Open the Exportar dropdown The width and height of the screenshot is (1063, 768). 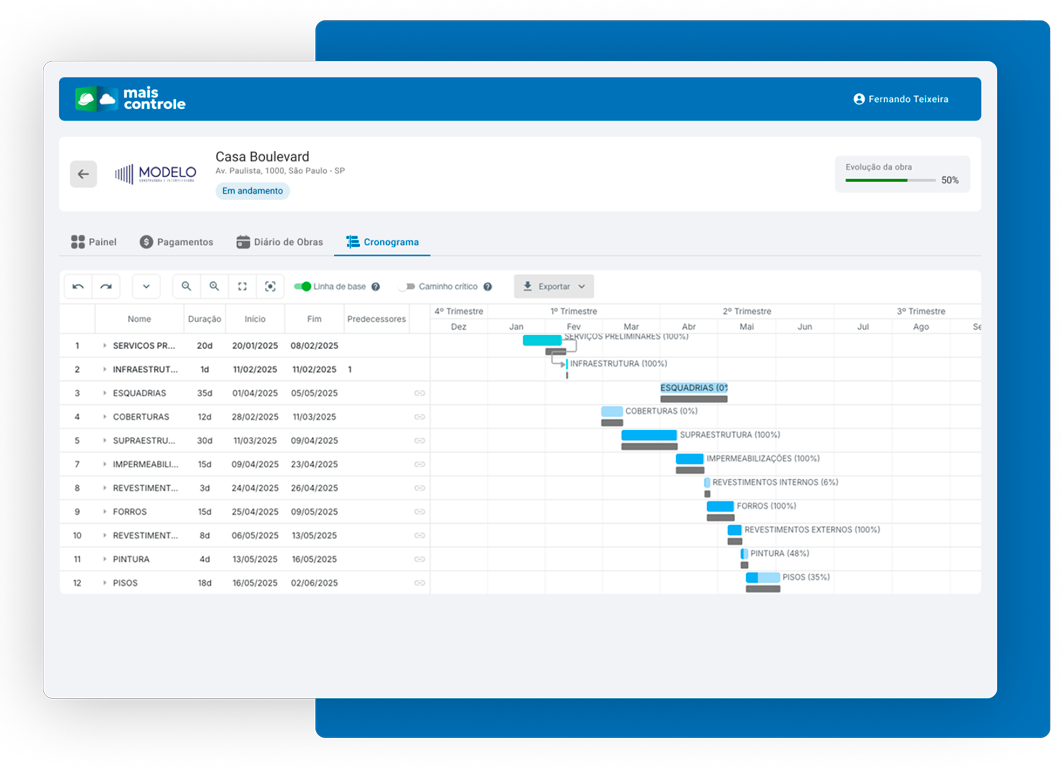[x=554, y=287]
